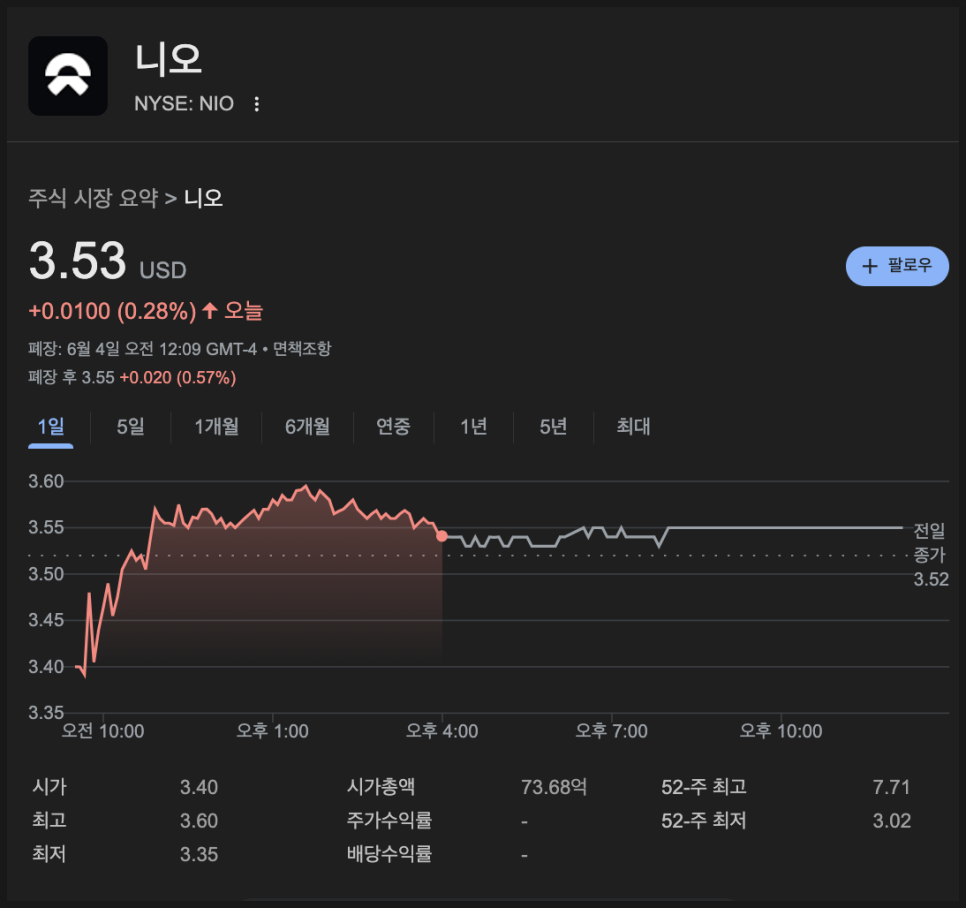Click the 니오 company name heading
Image resolution: width=966 pixels, height=908 pixels.
click(x=168, y=60)
